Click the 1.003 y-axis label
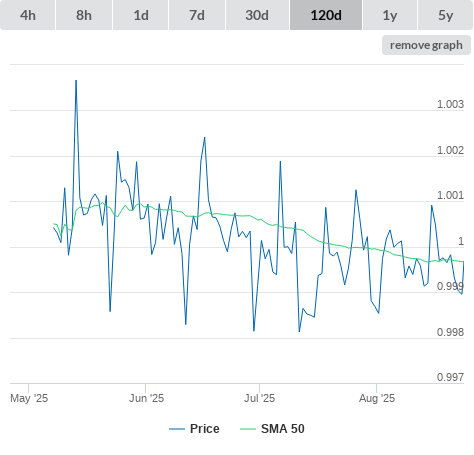The height and width of the screenshot is (455, 474). tap(450, 104)
